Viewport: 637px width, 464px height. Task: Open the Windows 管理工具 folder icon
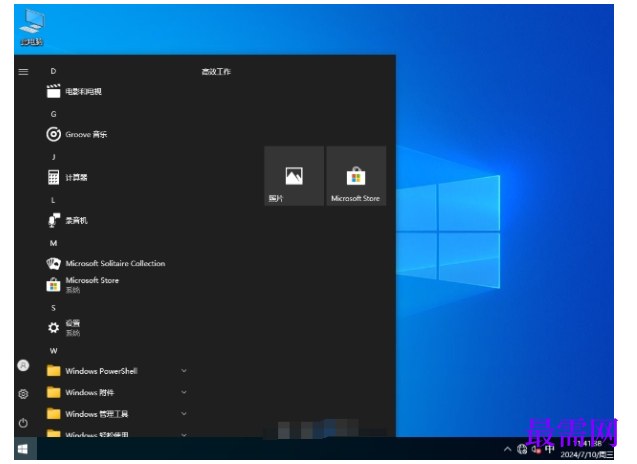point(53,414)
